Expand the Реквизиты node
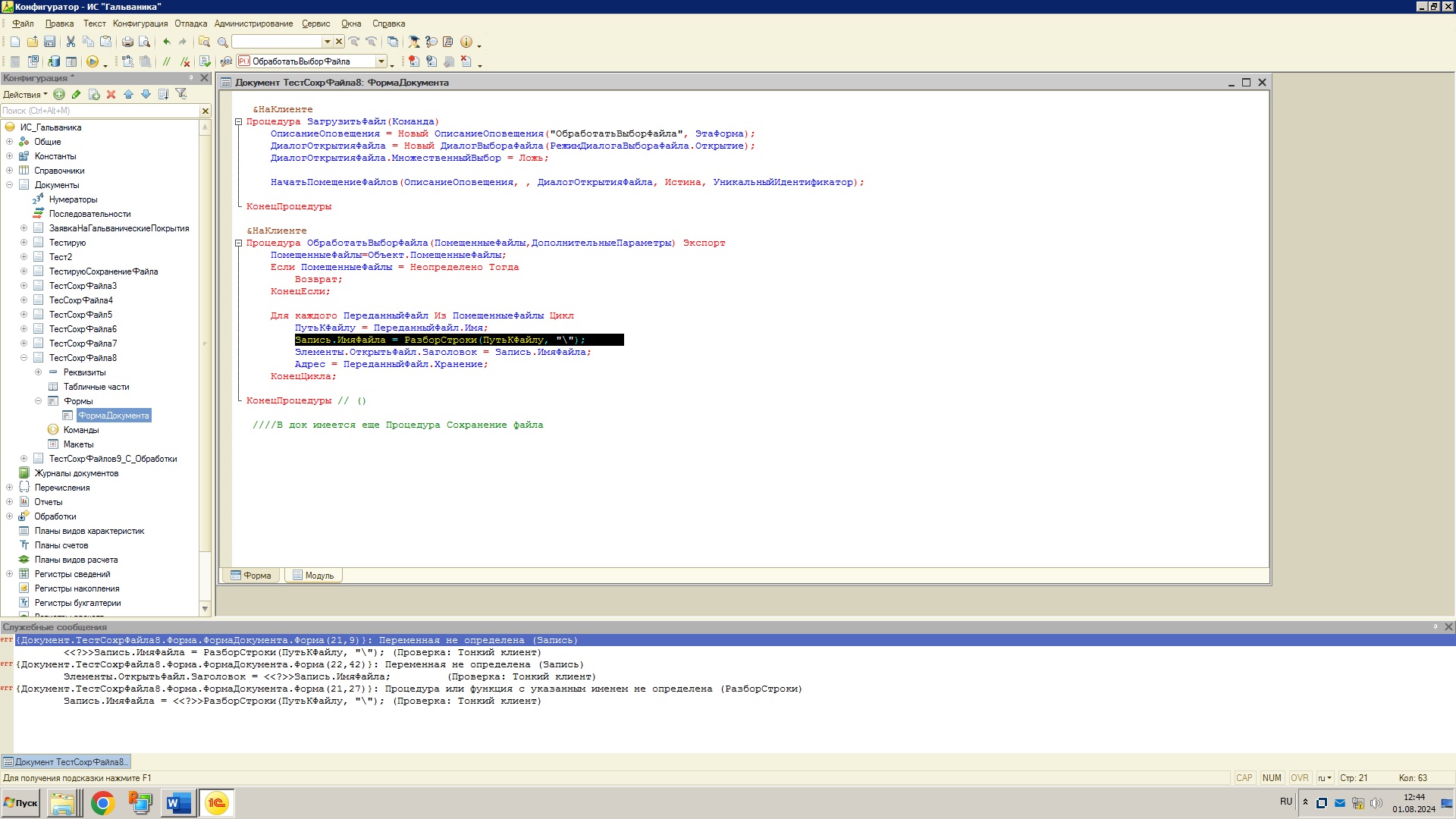 pos(38,372)
